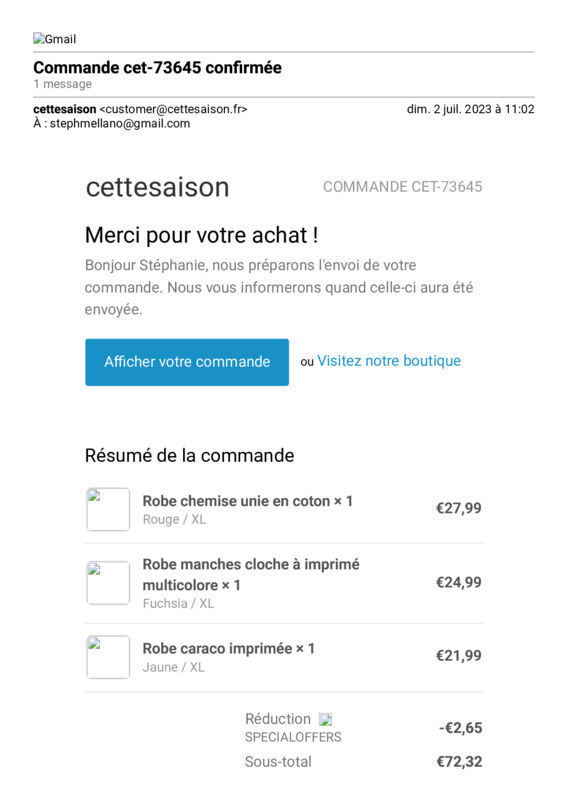
Task: Click the discount tag icon beside Réduction
Action: click(x=326, y=719)
